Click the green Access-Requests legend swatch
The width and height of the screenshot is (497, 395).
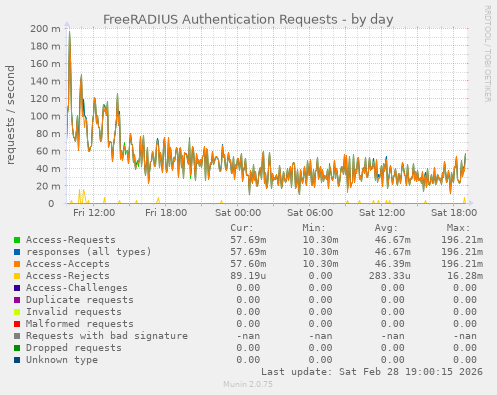coord(17,240)
